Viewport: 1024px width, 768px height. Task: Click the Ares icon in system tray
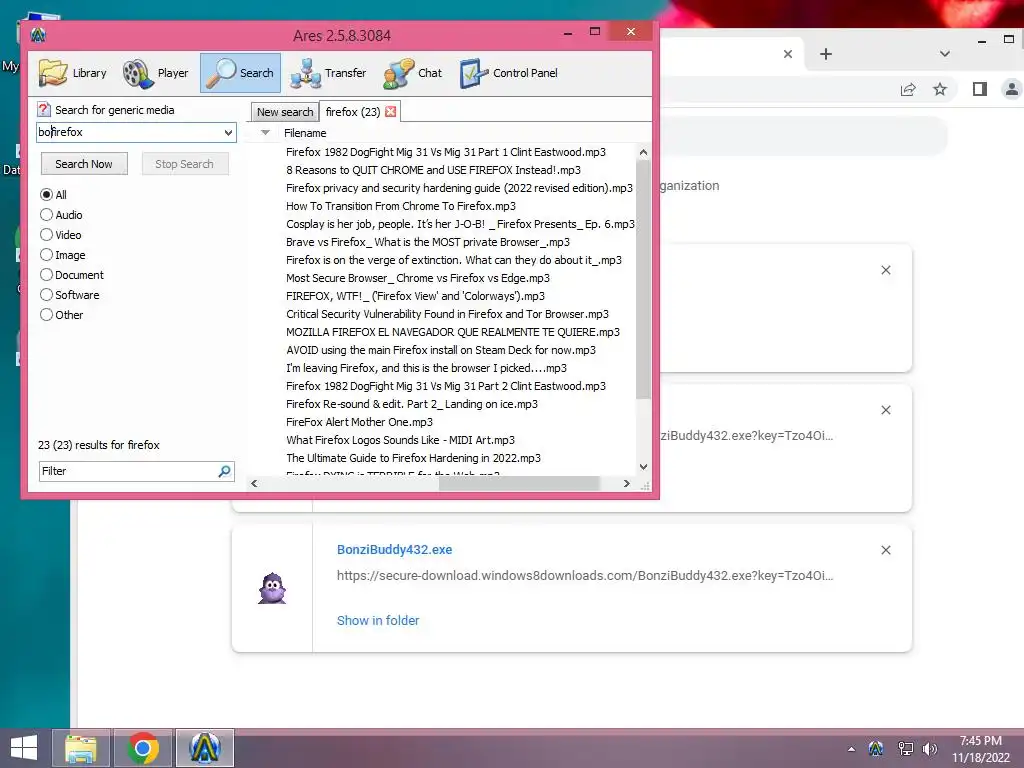point(876,748)
